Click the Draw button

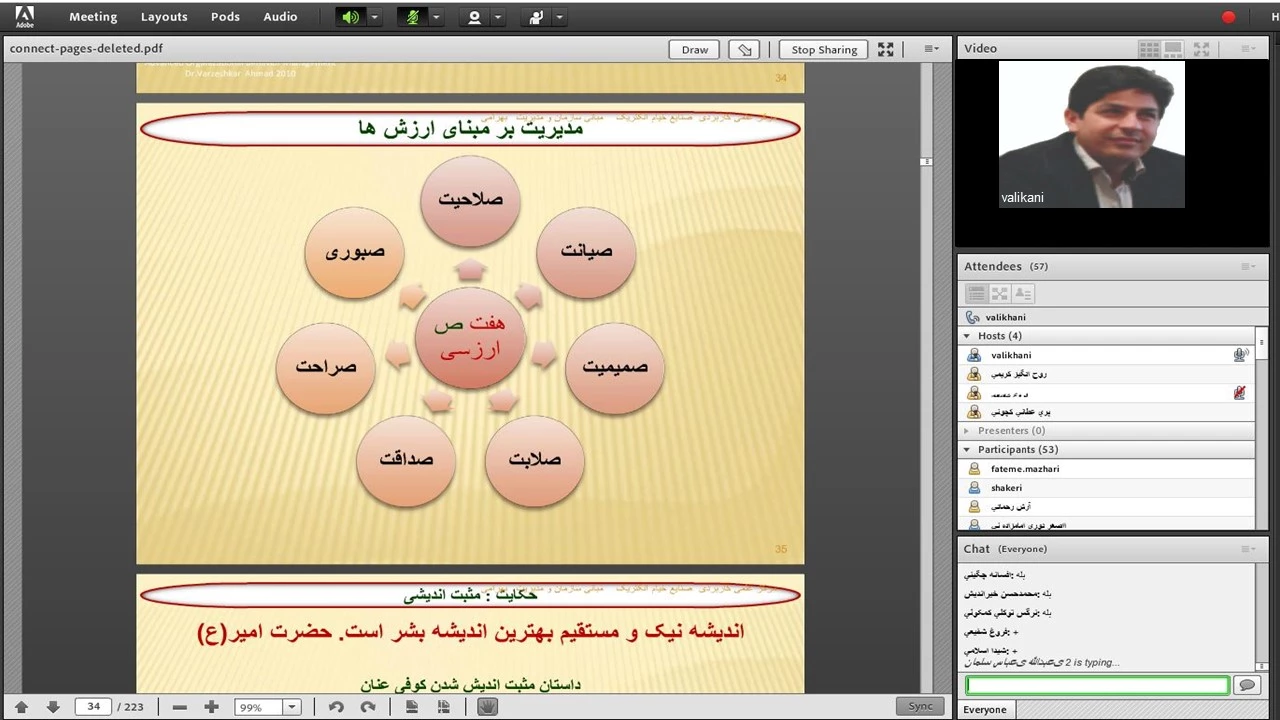pyautogui.click(x=695, y=49)
